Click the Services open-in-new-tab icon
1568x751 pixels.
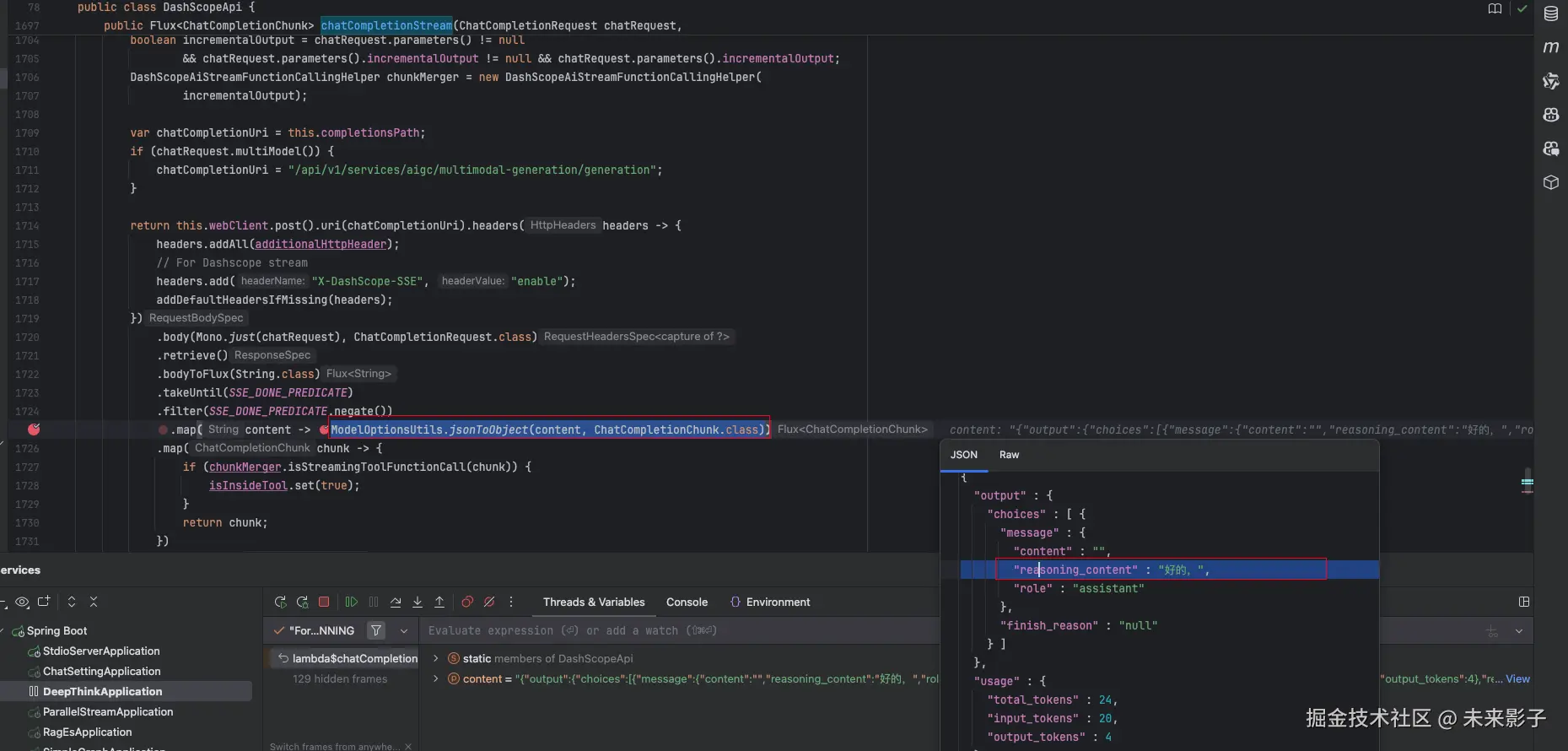[44, 602]
